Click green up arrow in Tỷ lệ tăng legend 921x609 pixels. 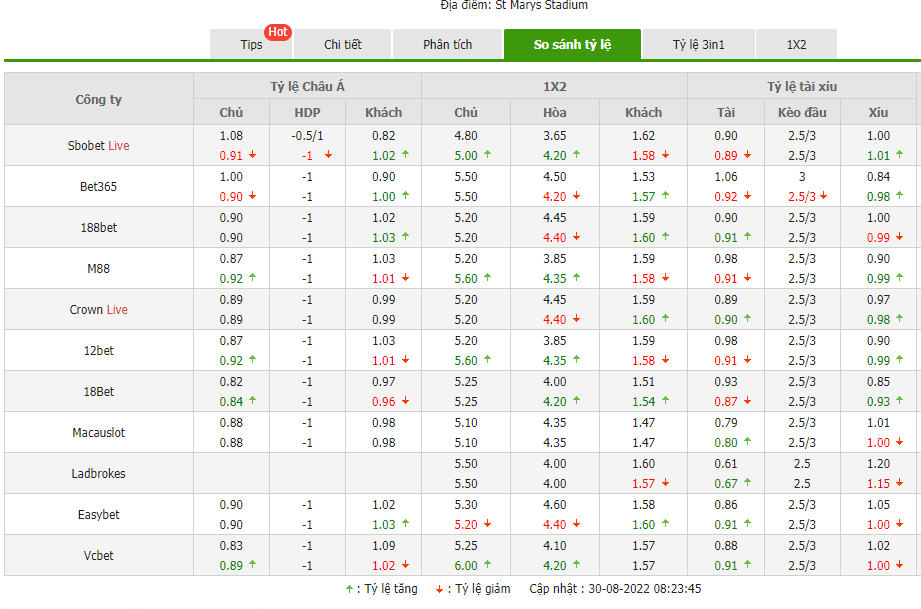[348, 589]
